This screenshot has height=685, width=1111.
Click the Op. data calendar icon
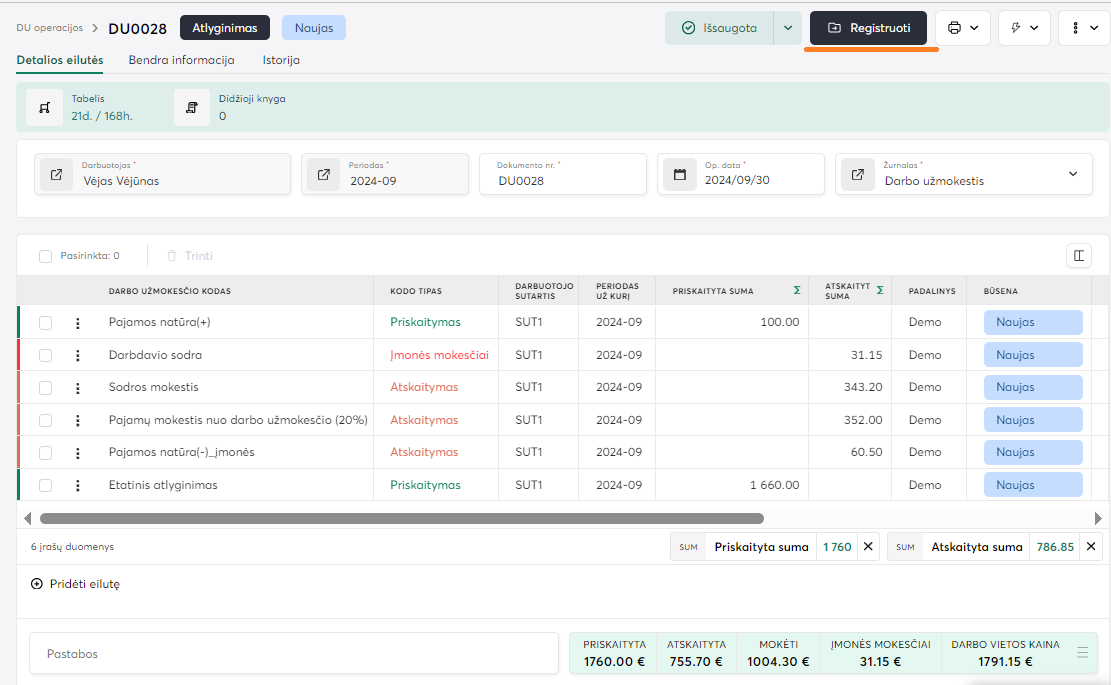pyautogui.click(x=680, y=175)
